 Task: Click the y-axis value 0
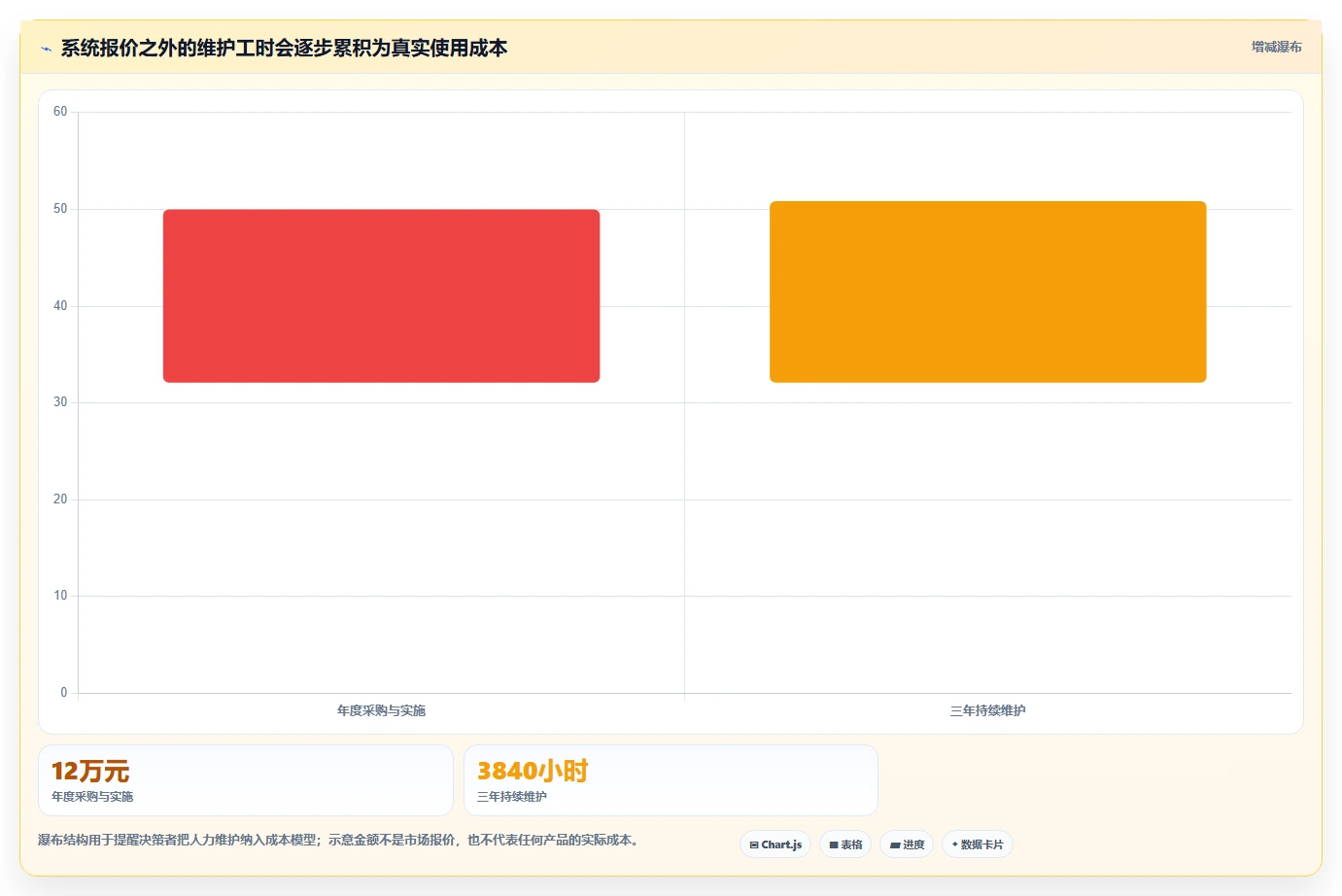click(64, 693)
